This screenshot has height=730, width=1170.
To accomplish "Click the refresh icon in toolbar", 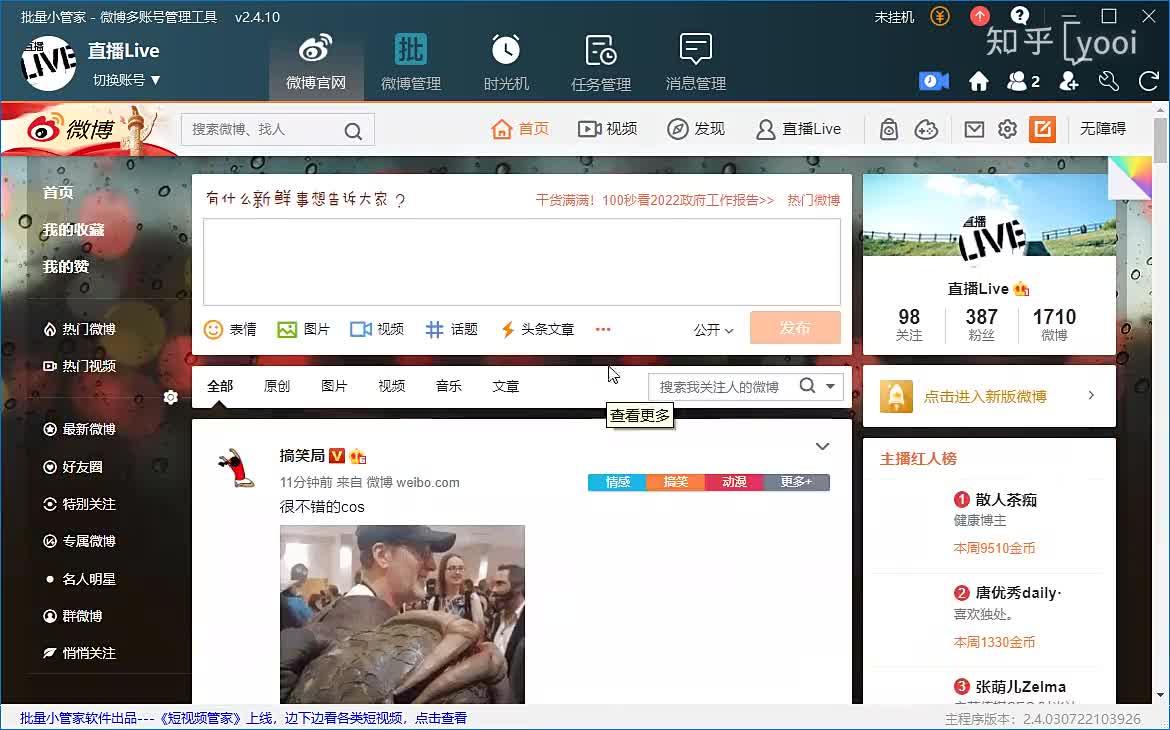I will click(1149, 81).
